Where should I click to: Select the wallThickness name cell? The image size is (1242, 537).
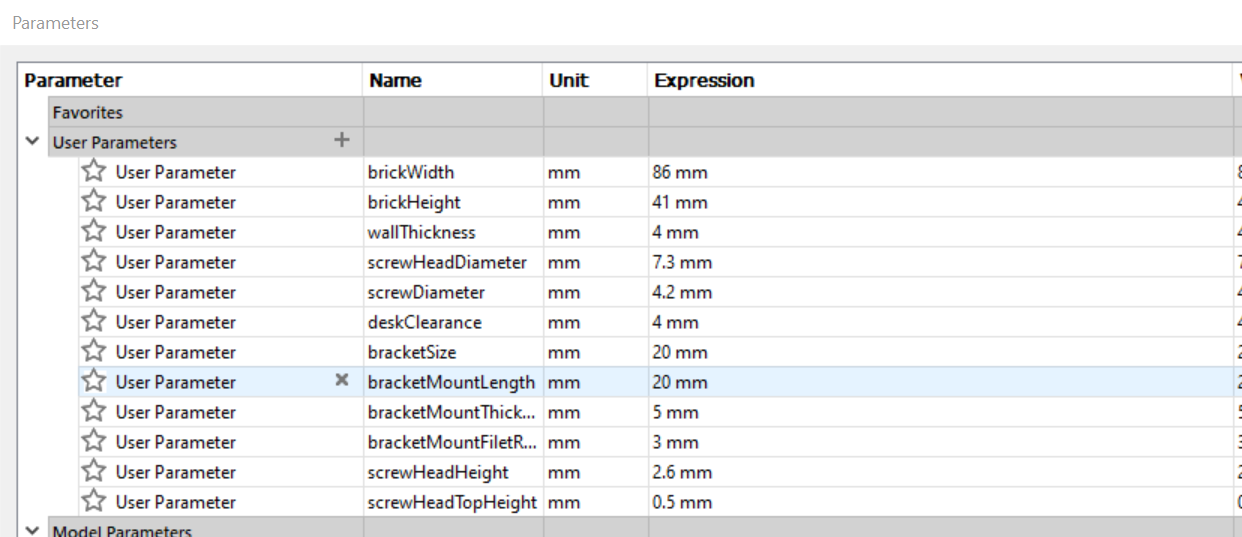(x=453, y=232)
